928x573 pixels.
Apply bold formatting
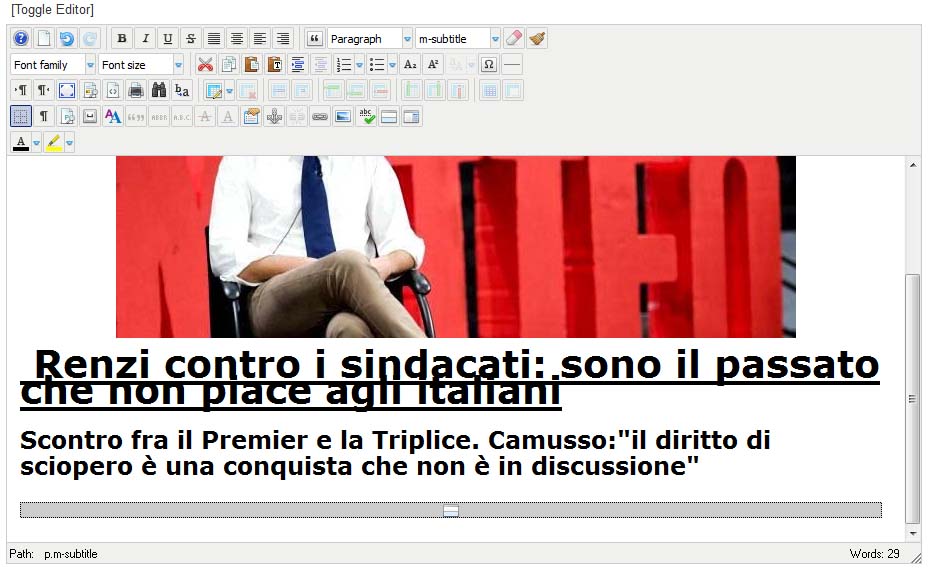(122, 39)
